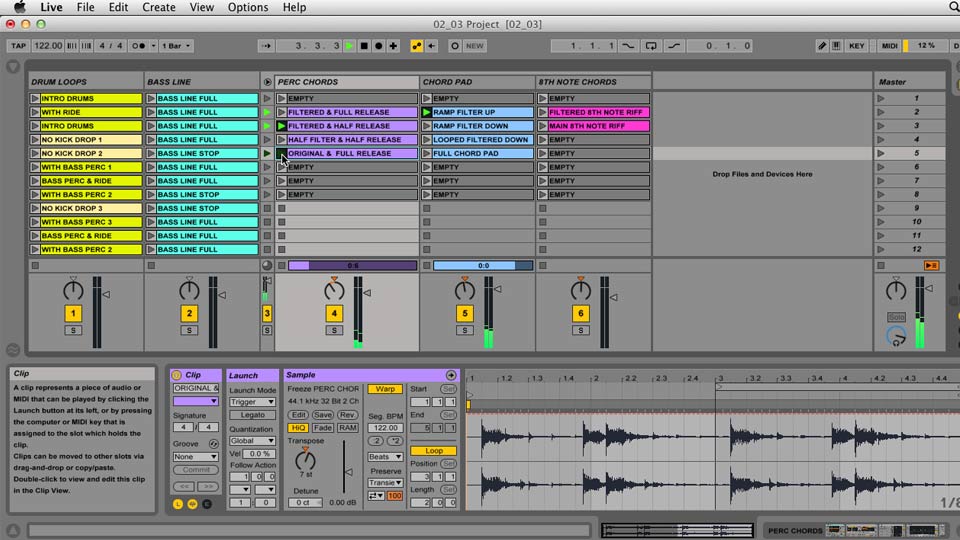Toggle the computer MIDI keyboard icon
Image resolution: width=960 pixels, height=540 pixels.
[x=836, y=46]
